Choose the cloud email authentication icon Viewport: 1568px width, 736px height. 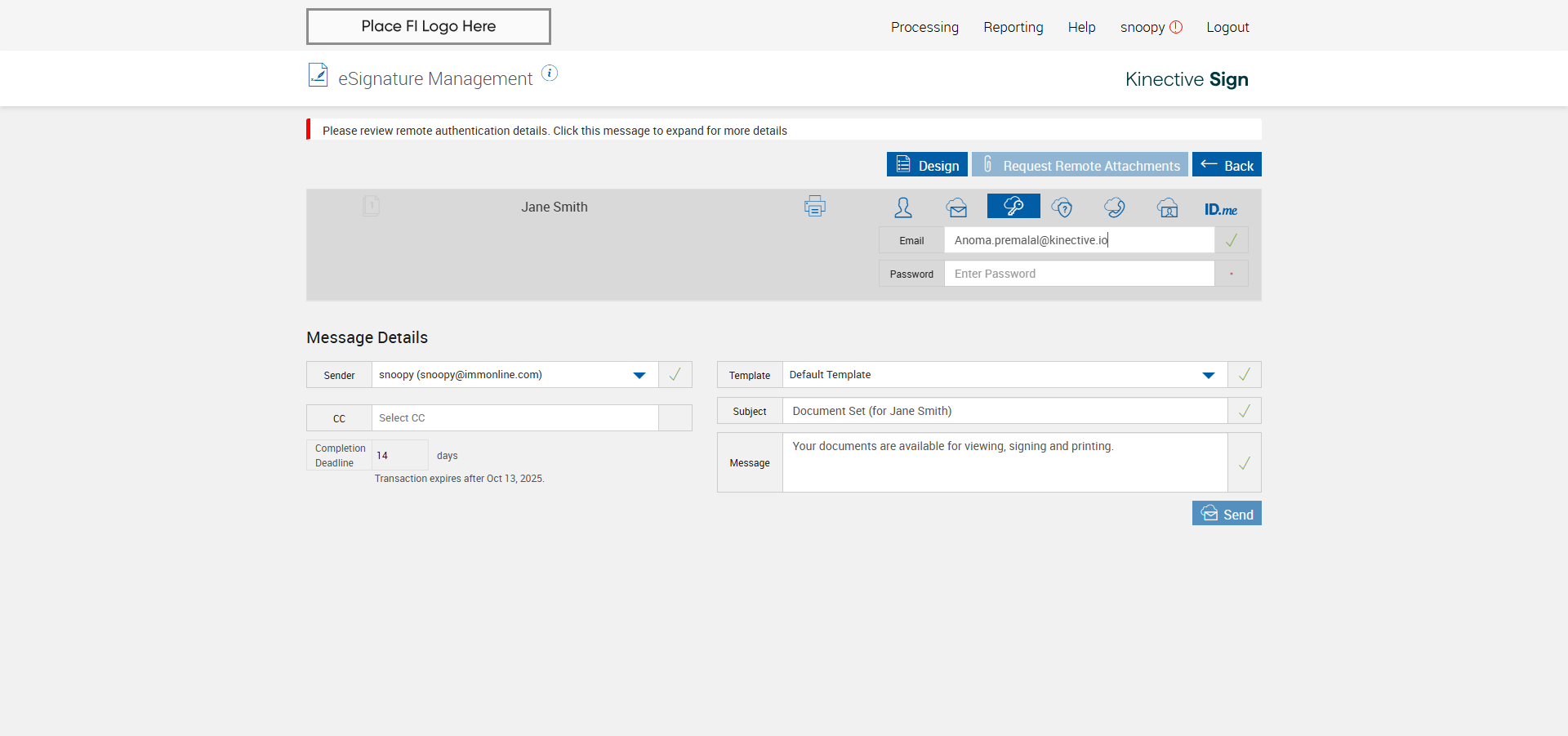point(956,207)
